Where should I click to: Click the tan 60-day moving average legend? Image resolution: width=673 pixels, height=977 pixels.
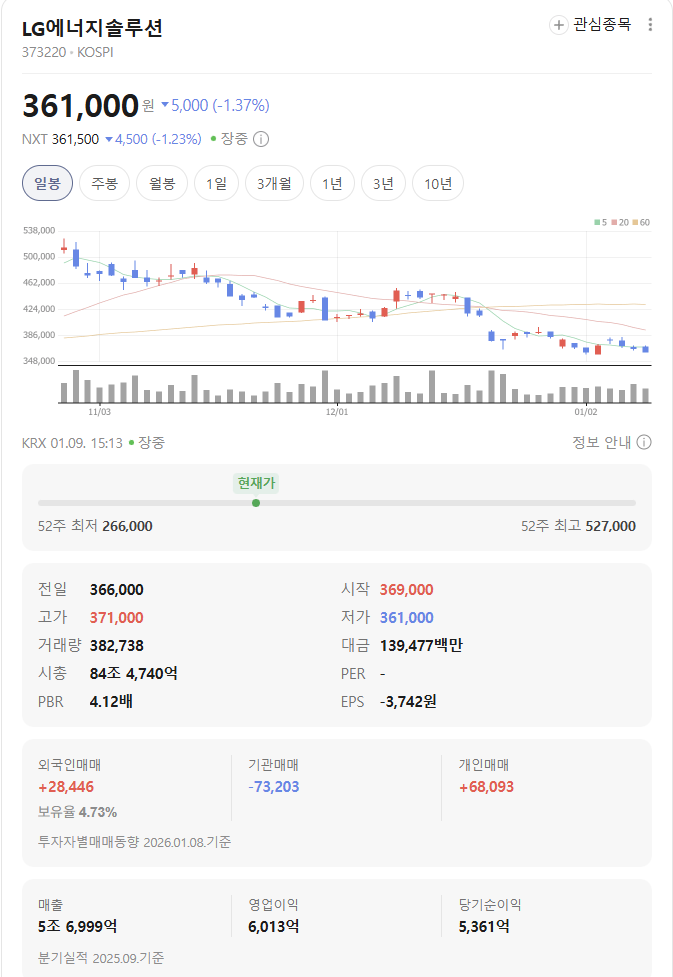tap(641, 222)
